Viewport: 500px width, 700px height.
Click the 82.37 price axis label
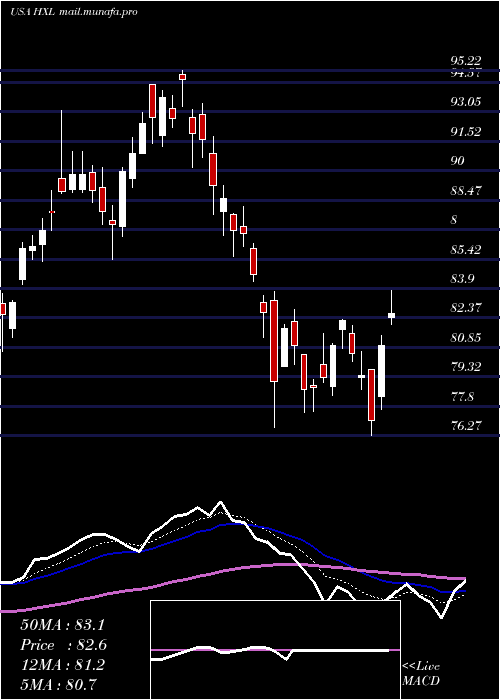tap(466, 308)
